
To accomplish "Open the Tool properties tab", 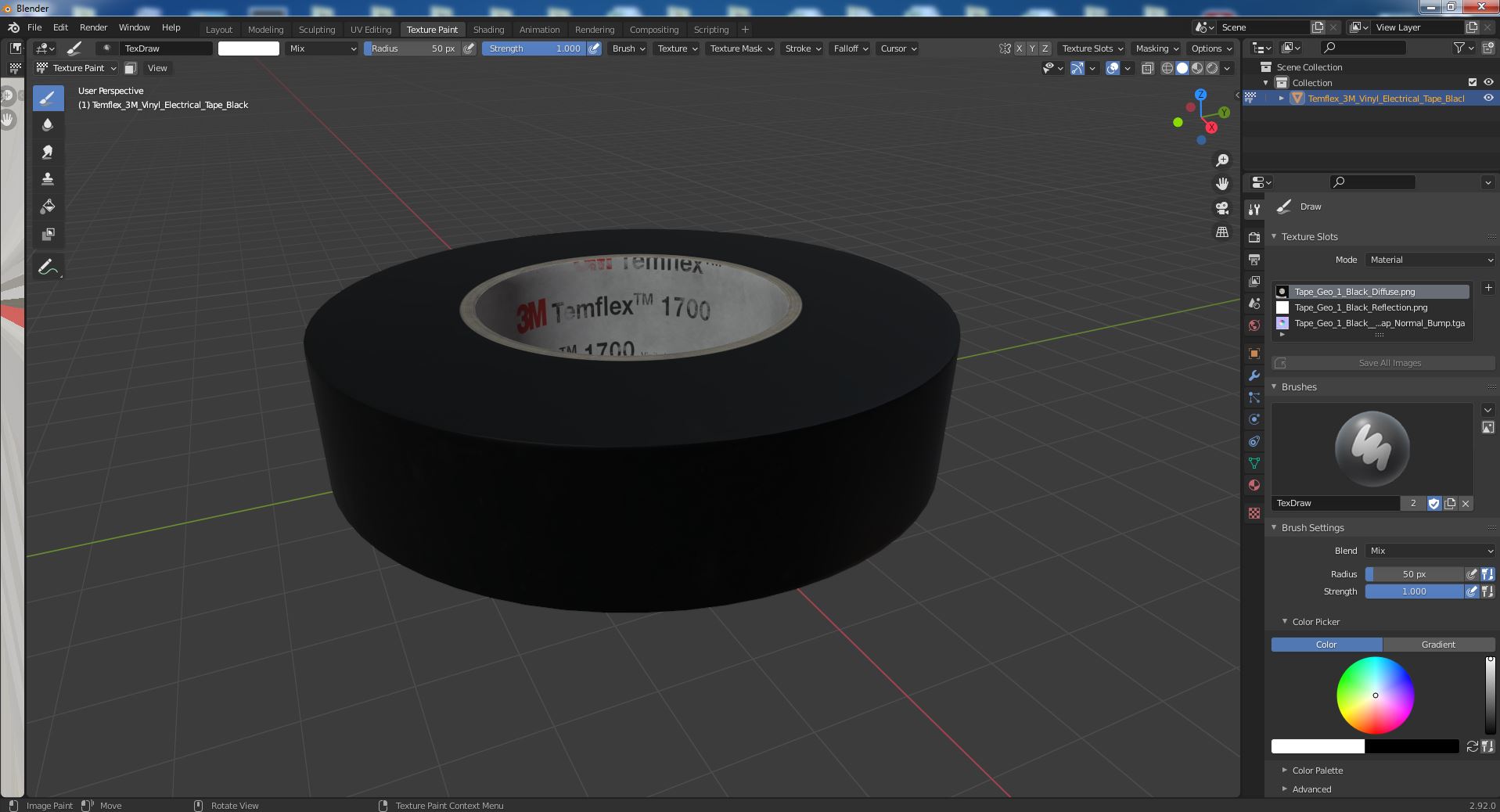I will point(1254,209).
